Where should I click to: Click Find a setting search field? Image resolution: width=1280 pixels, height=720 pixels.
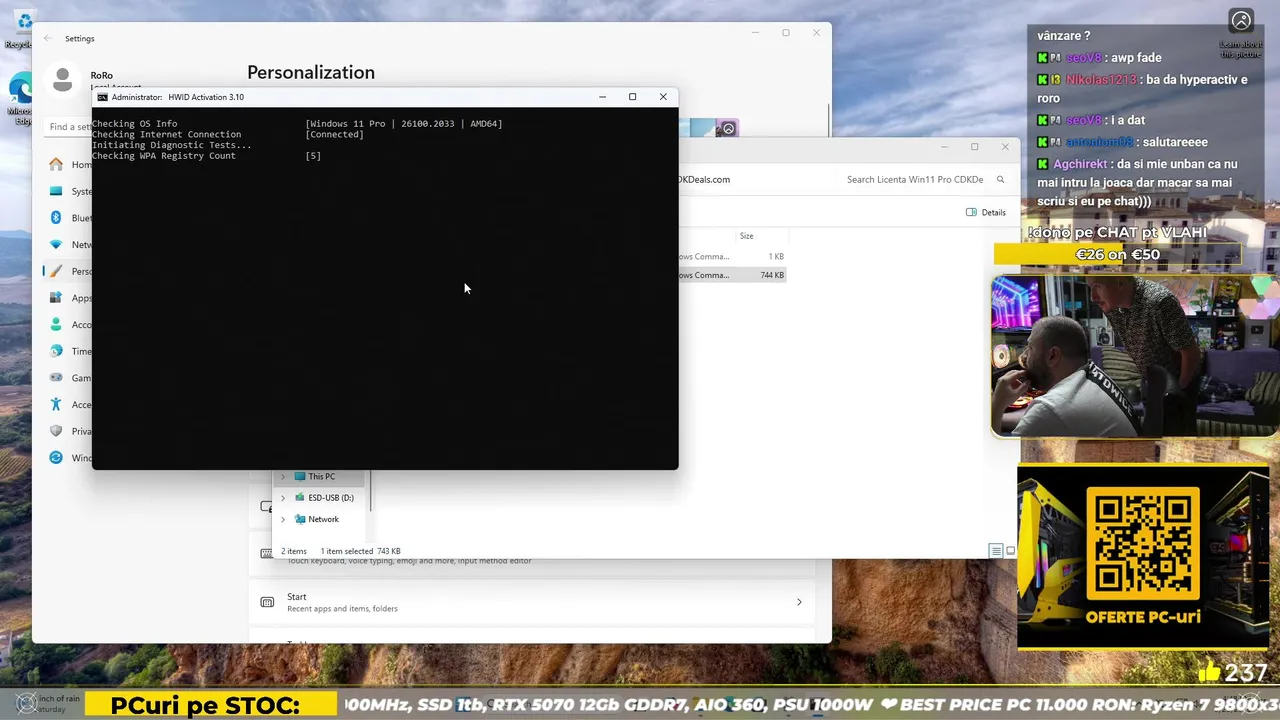point(70,127)
